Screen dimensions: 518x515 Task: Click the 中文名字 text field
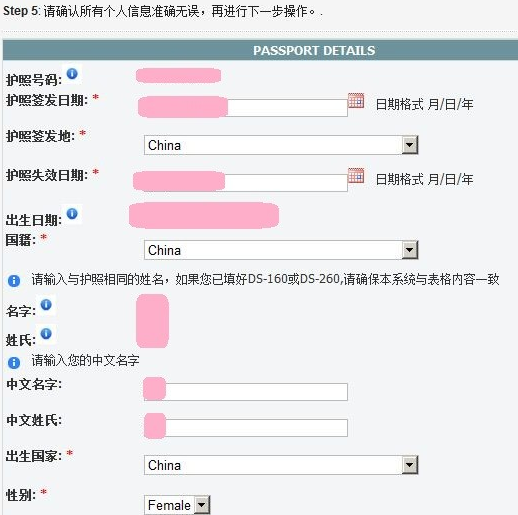[246, 392]
